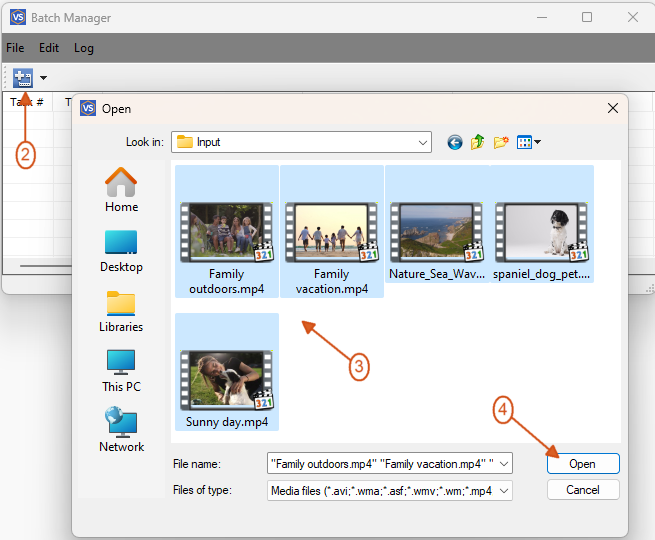Viewport: 655px width, 540px height.
Task: Open the Add task dropdown arrow
Action: [x=43, y=78]
